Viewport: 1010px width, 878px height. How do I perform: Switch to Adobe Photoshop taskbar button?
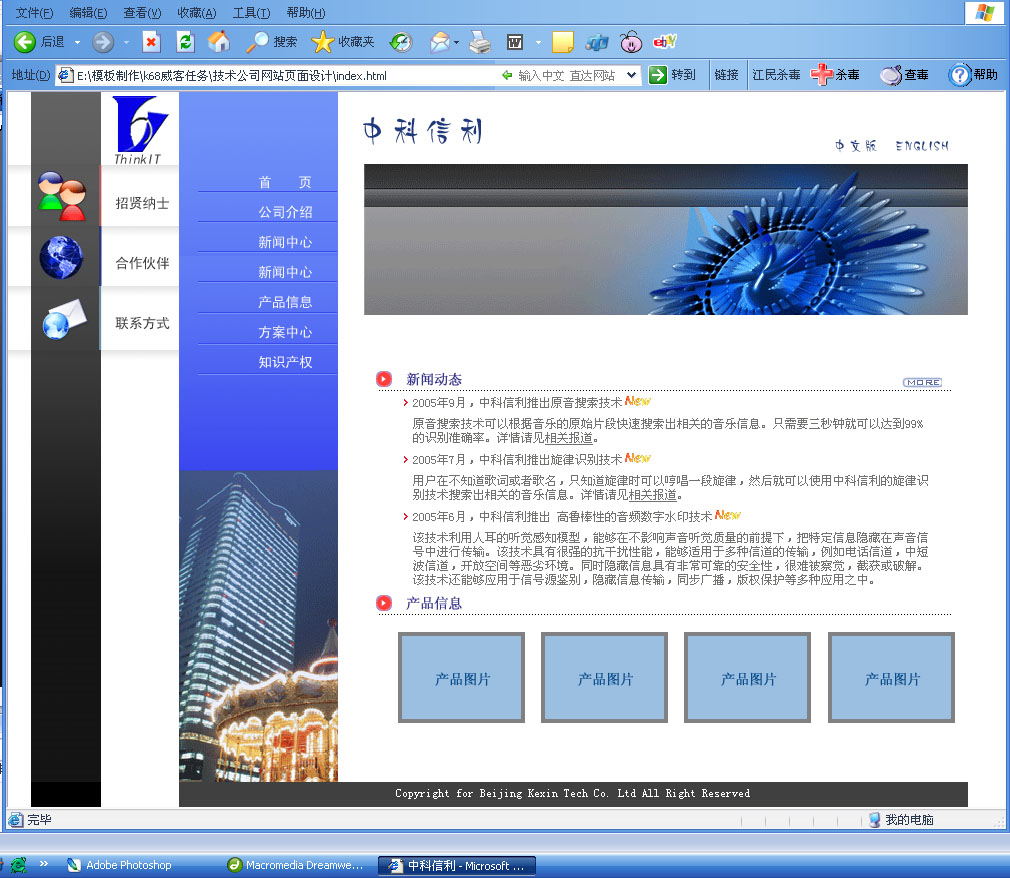point(120,865)
